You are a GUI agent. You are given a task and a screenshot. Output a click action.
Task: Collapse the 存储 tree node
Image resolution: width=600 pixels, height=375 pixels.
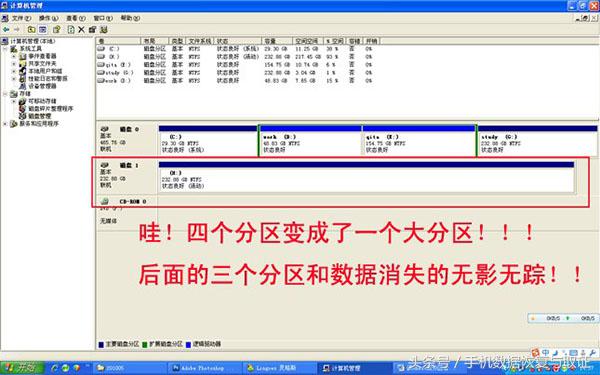point(5,94)
